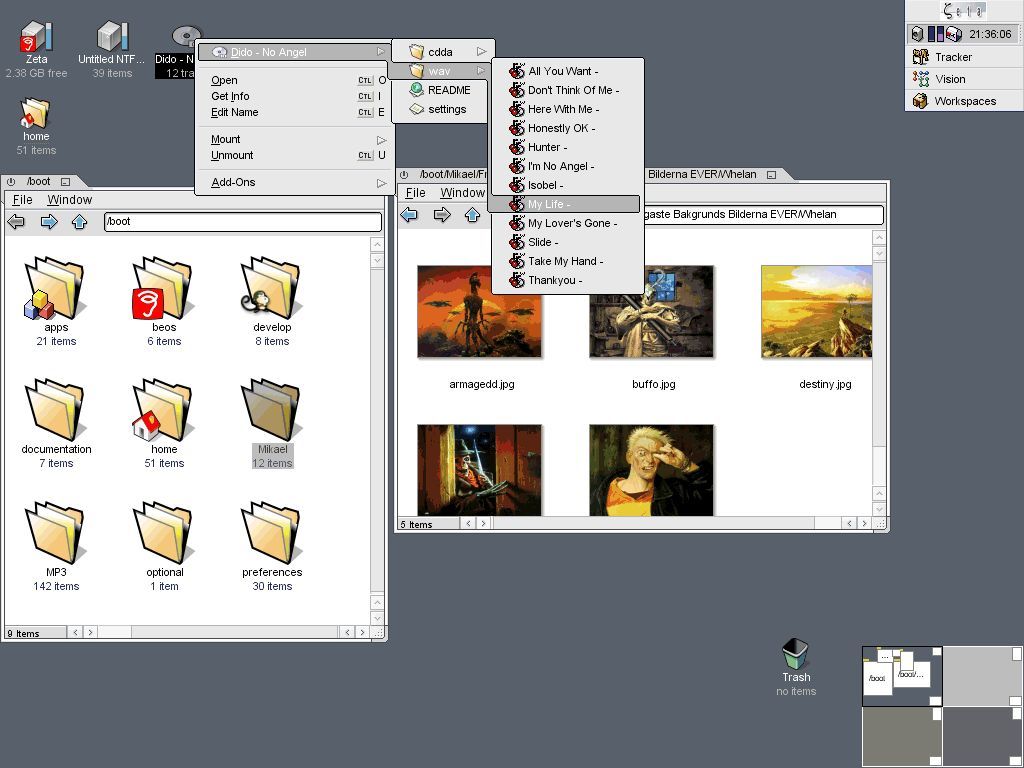Choose Get Info from context menu
The height and width of the screenshot is (768, 1024).
tap(230, 97)
